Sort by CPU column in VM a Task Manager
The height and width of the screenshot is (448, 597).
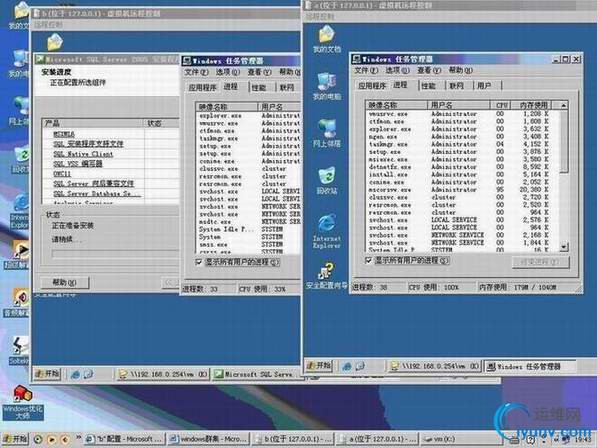coord(500,105)
